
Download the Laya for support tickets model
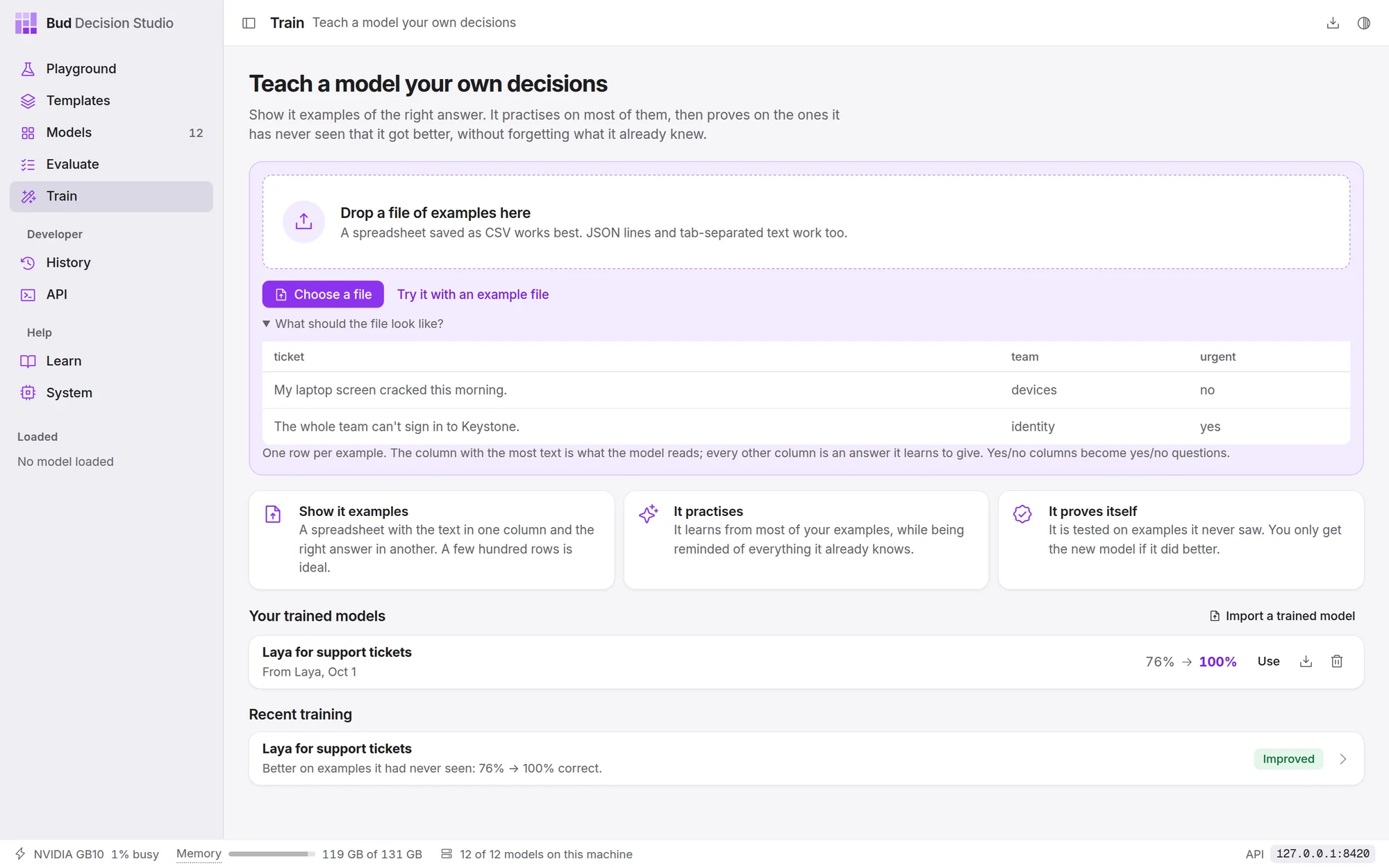point(1306,661)
